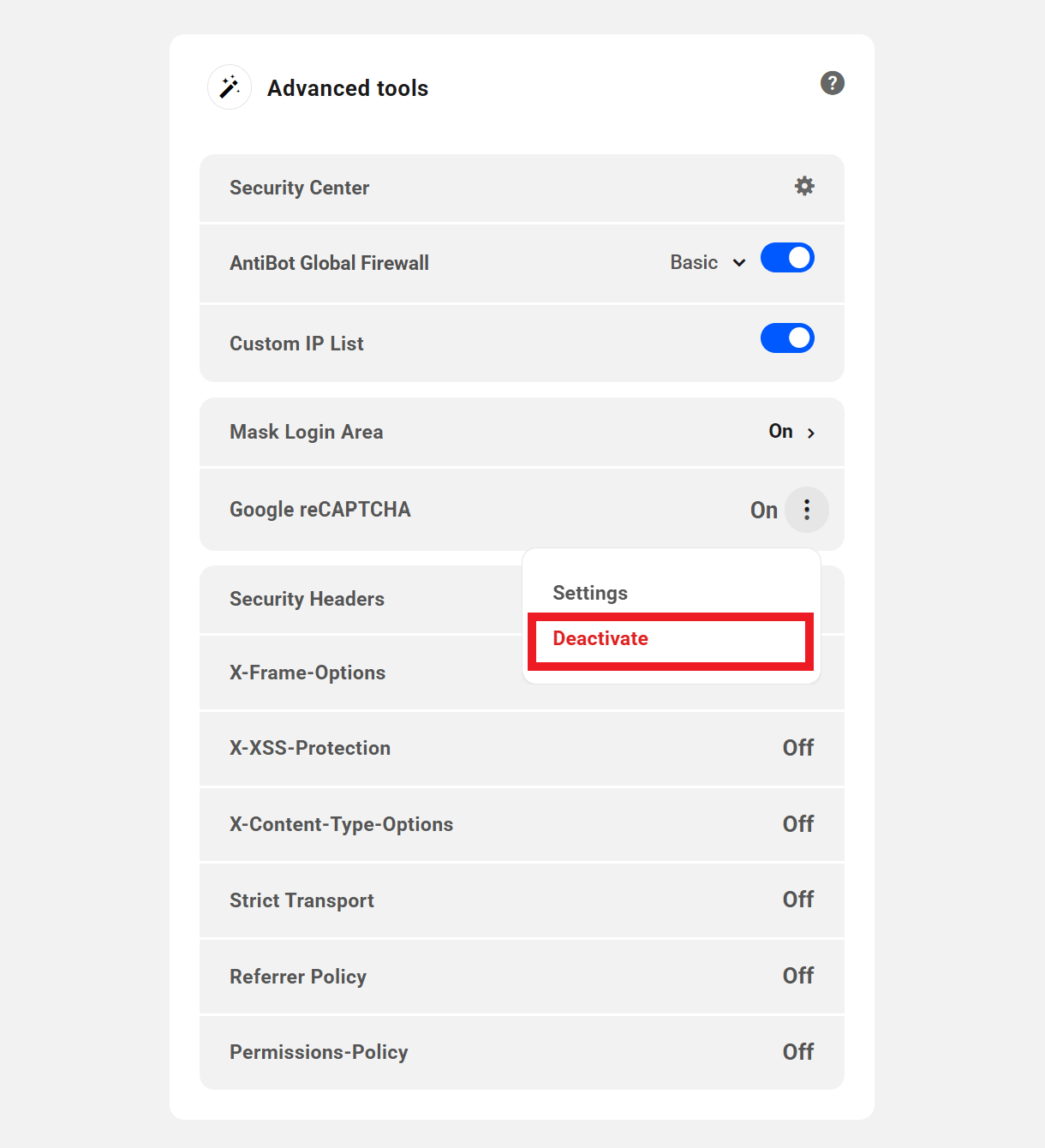Disable the AntiBot Global Firewall switch
Viewport: 1045px width, 1148px height.
point(787,257)
